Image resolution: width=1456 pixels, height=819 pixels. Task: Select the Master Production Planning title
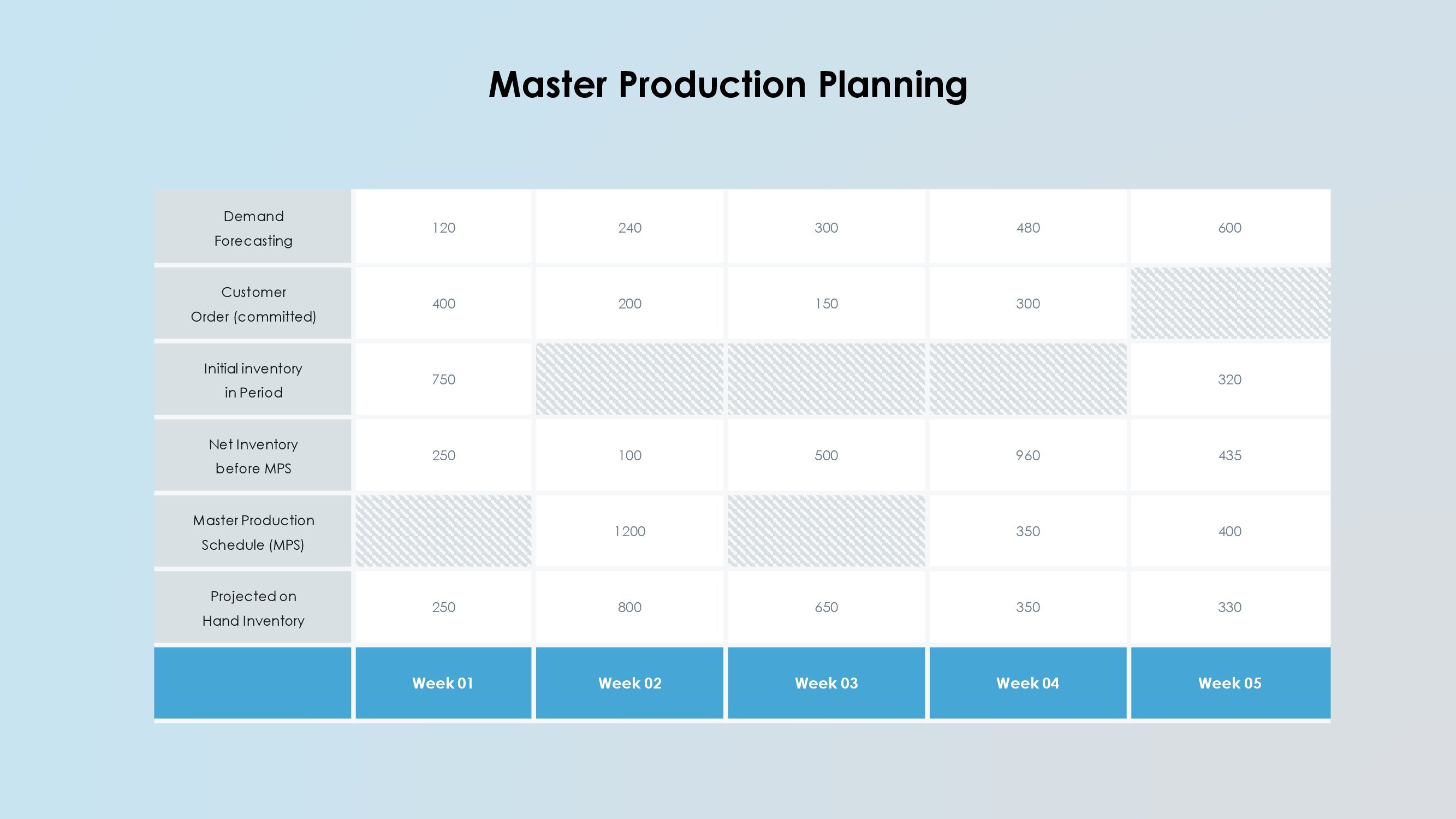pos(727,85)
